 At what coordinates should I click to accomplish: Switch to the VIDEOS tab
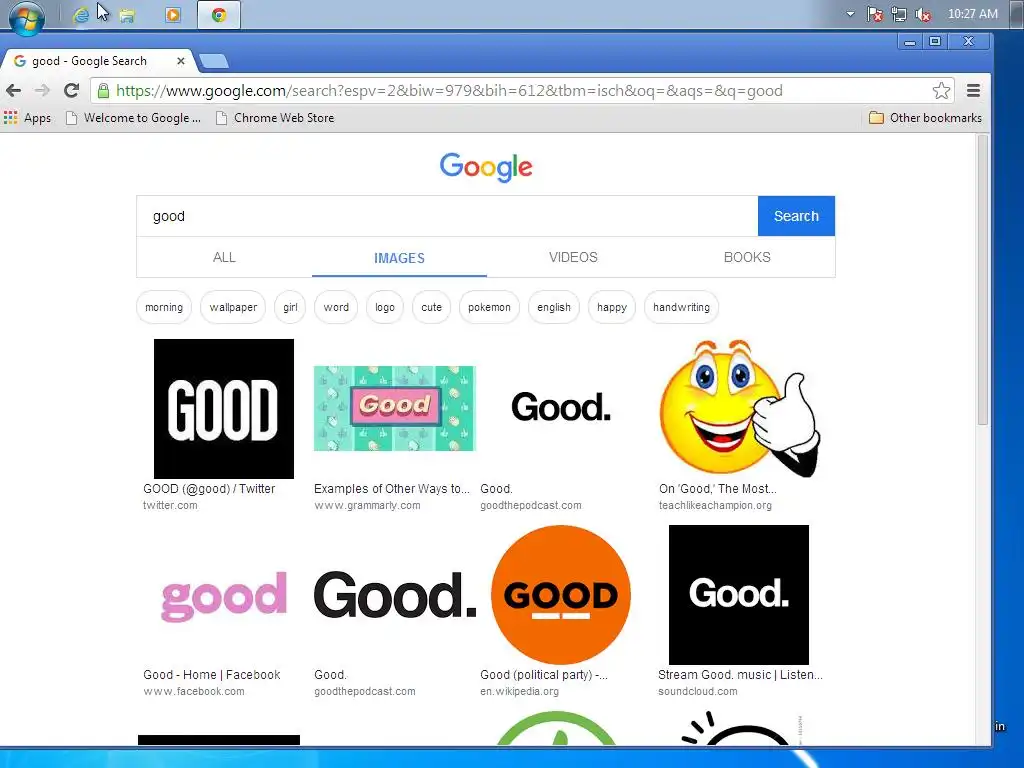coord(573,257)
